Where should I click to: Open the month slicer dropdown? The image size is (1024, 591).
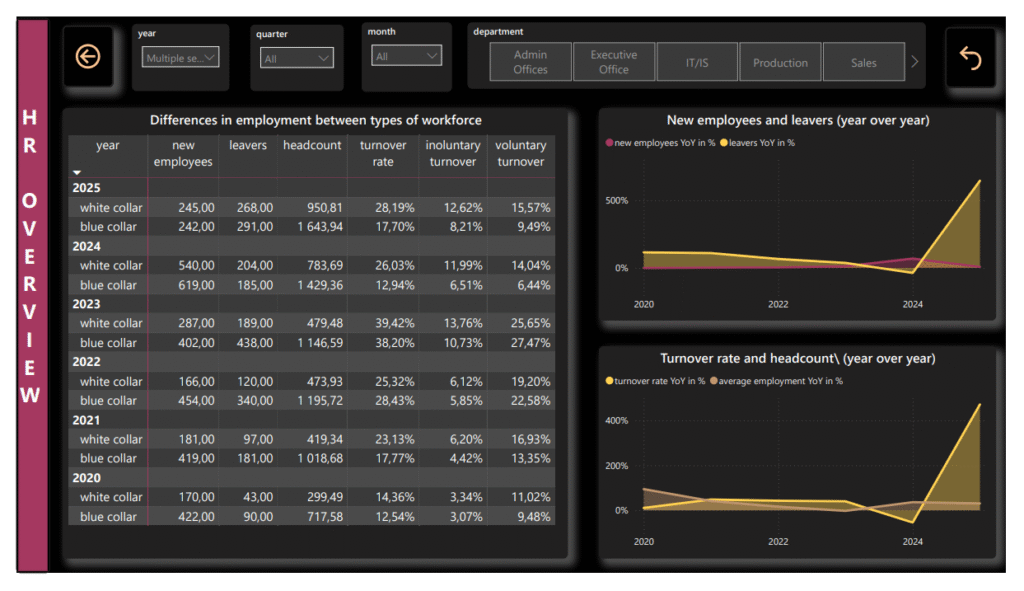[430, 58]
